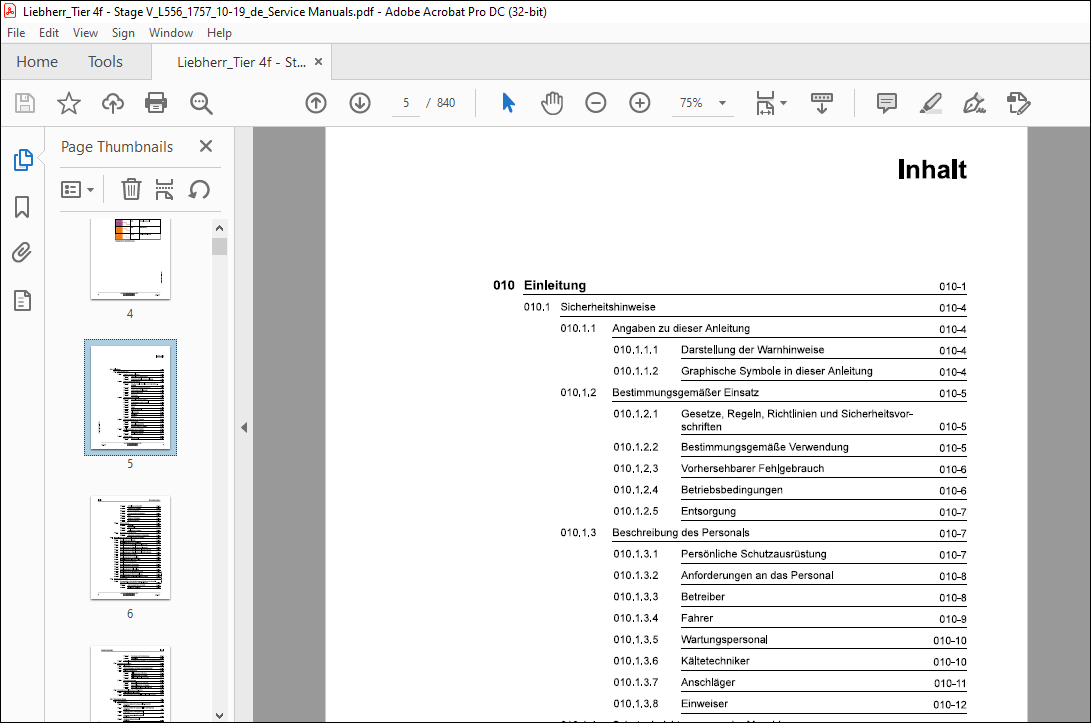Screen dimensions: 1091x723
Task: Zoom out with minus icon
Action: tap(596, 103)
